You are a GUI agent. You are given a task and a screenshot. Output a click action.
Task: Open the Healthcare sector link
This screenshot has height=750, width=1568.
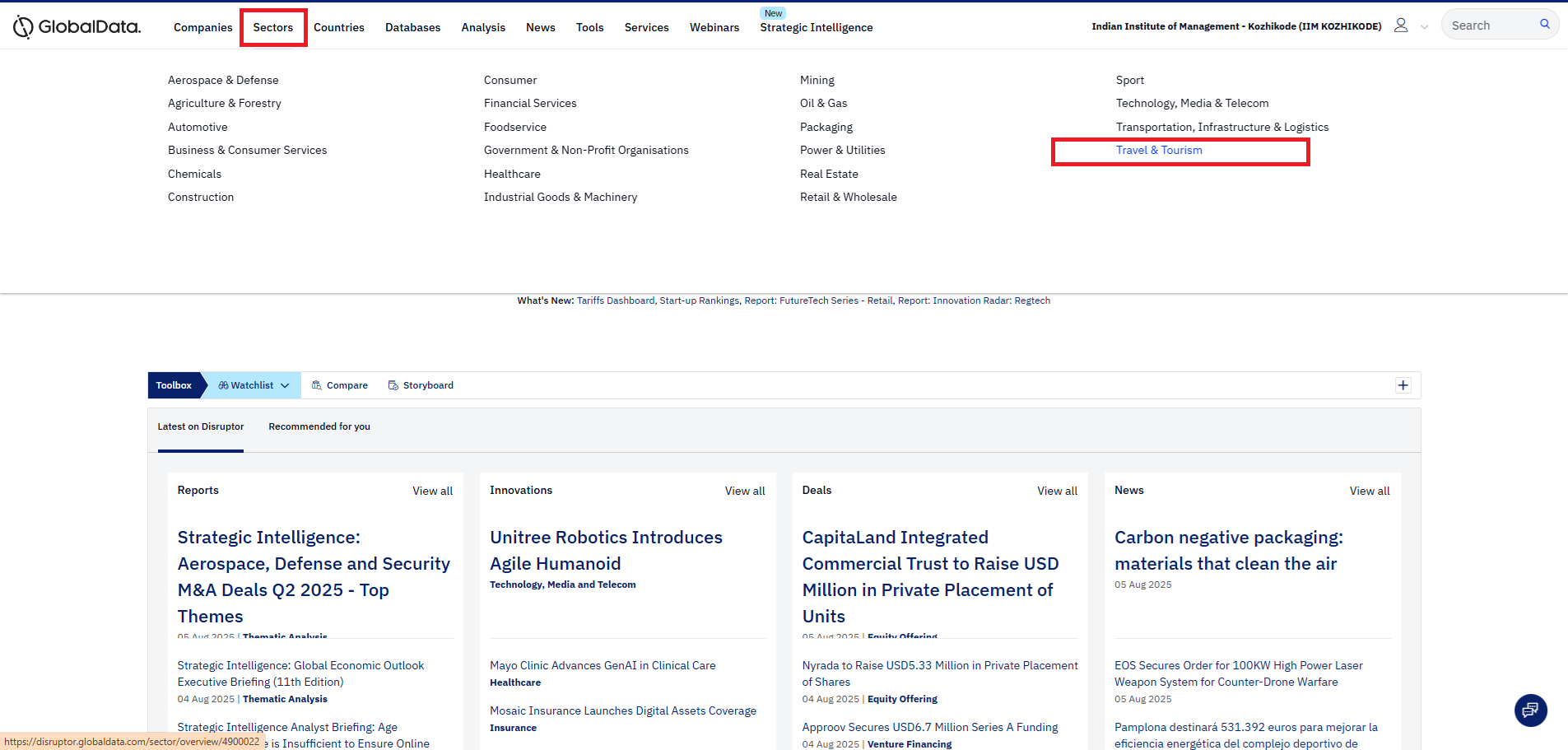point(511,174)
